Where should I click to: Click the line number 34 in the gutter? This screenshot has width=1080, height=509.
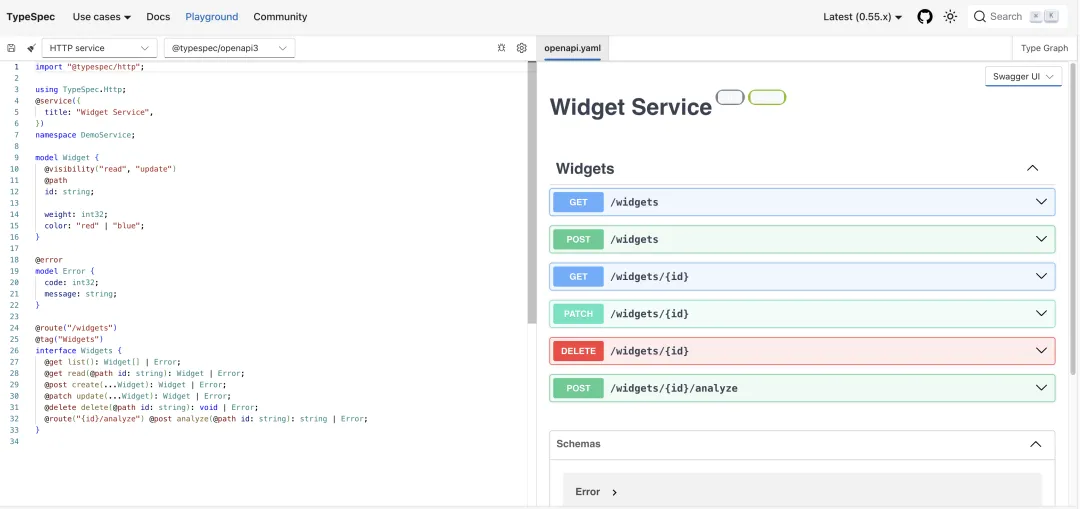click(15, 442)
